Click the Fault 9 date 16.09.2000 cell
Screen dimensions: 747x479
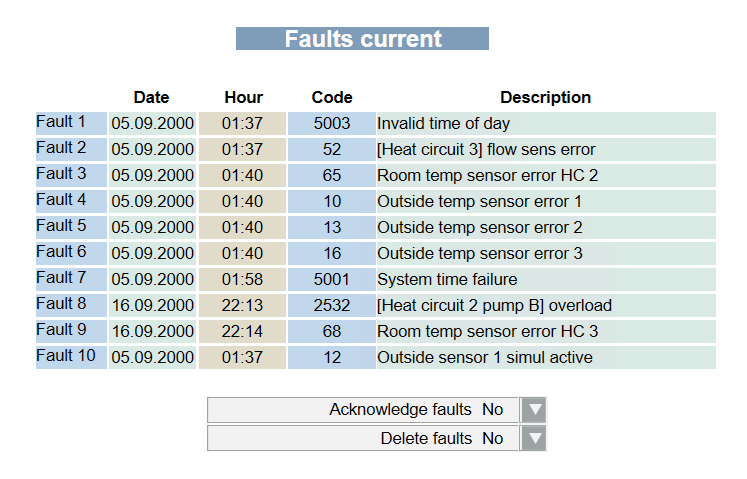coord(152,332)
